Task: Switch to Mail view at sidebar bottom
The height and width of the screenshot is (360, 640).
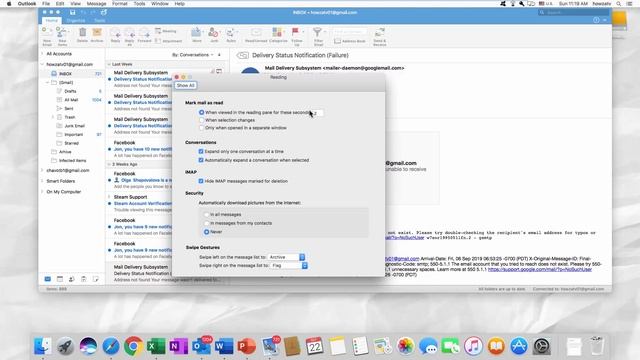Action: [x=47, y=279]
